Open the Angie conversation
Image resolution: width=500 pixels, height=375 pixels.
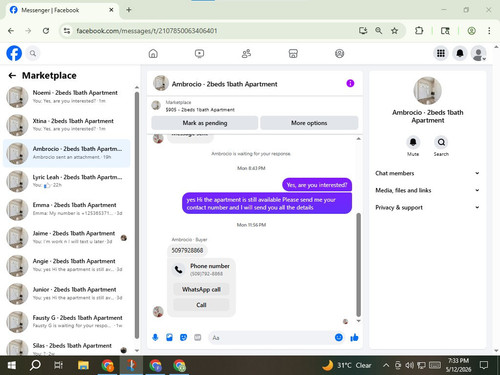[x=67, y=265]
